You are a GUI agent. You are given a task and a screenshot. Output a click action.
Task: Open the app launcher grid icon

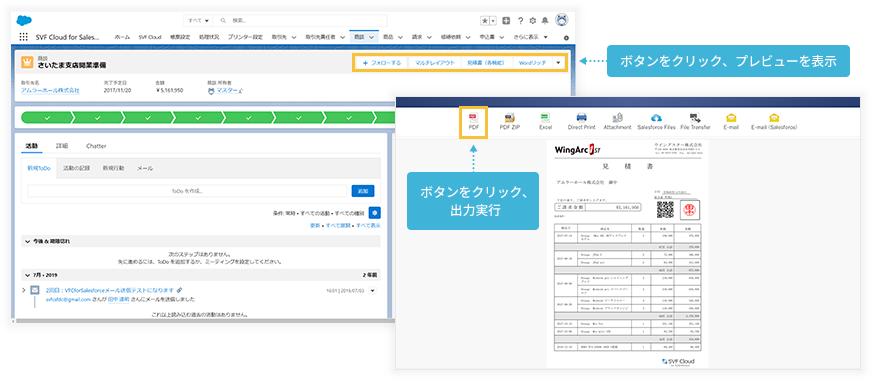[23, 37]
